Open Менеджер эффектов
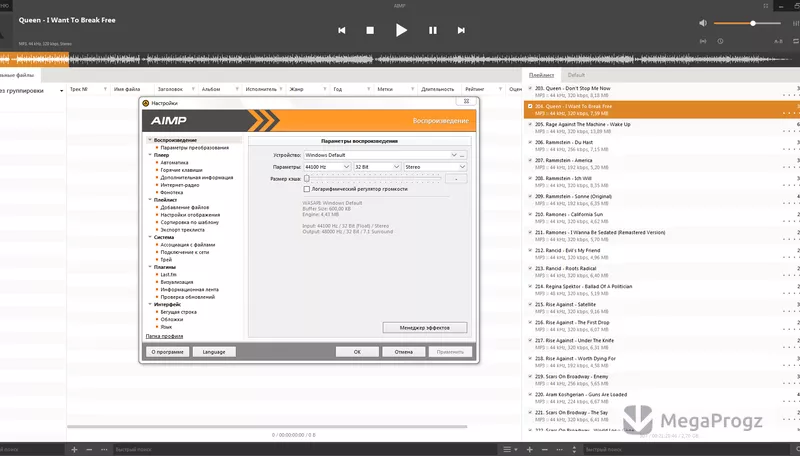 tap(424, 327)
